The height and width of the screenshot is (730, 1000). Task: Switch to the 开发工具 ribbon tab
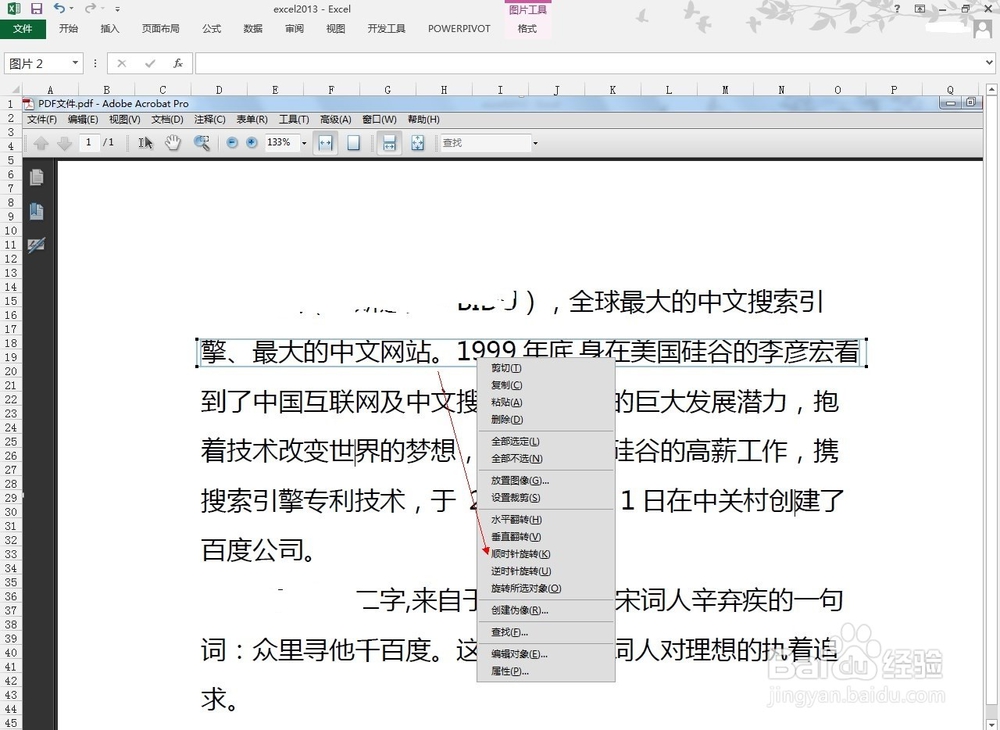386,29
